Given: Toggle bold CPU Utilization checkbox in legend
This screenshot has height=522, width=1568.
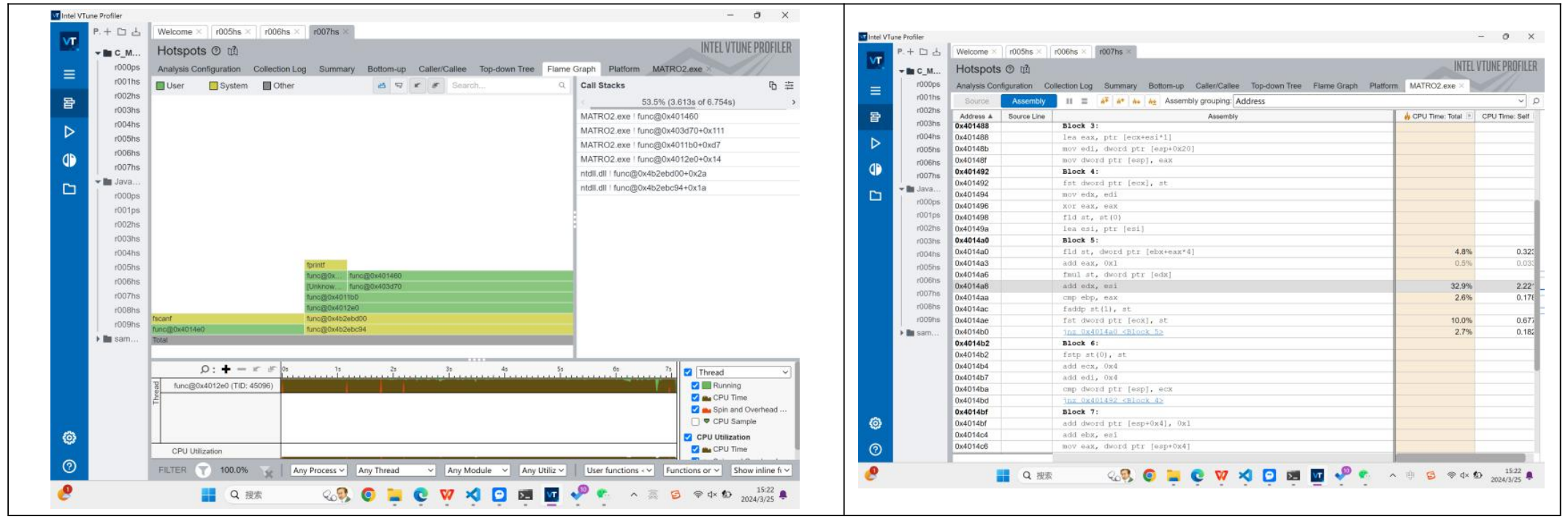Looking at the screenshot, I should pos(688,437).
